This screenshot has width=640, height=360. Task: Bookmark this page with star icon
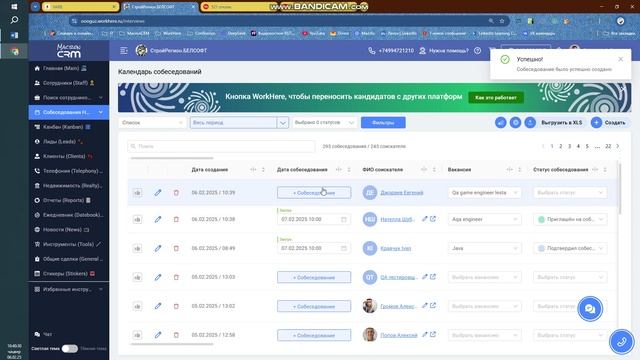tap(502, 21)
